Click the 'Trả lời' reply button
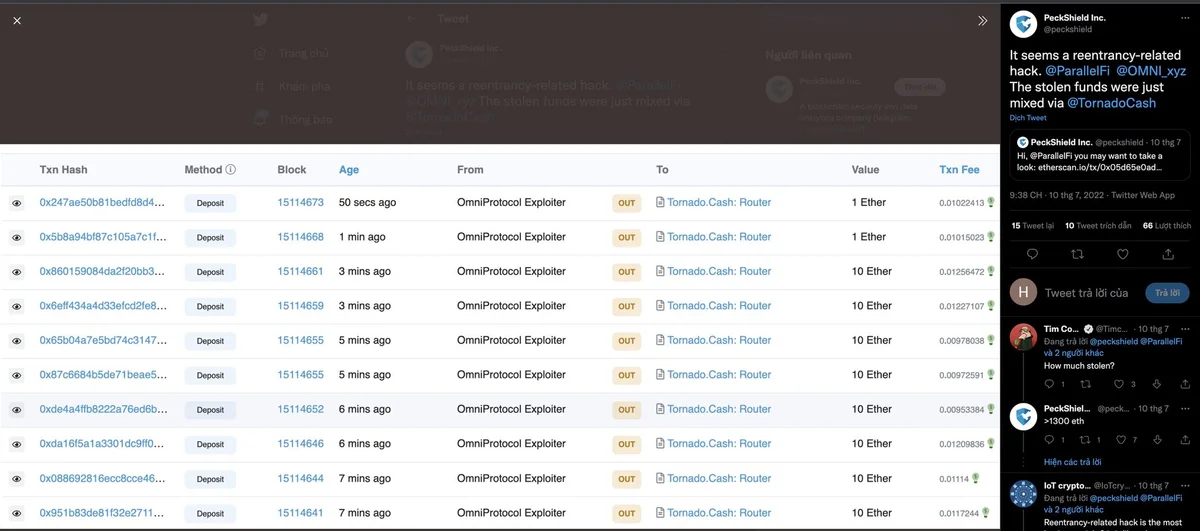 click(1167, 292)
